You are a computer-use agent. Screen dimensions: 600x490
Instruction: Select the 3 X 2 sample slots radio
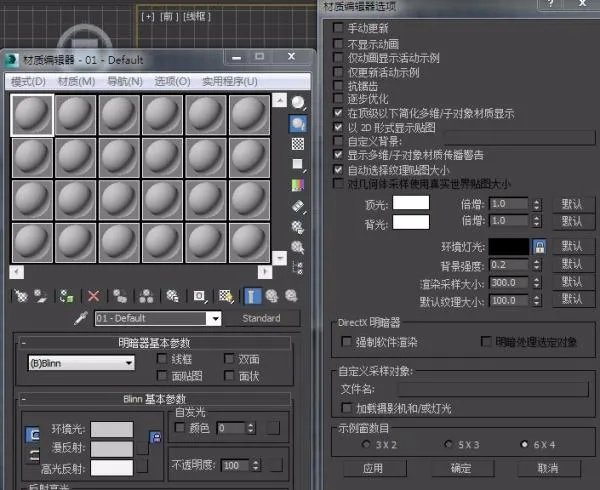pos(366,444)
